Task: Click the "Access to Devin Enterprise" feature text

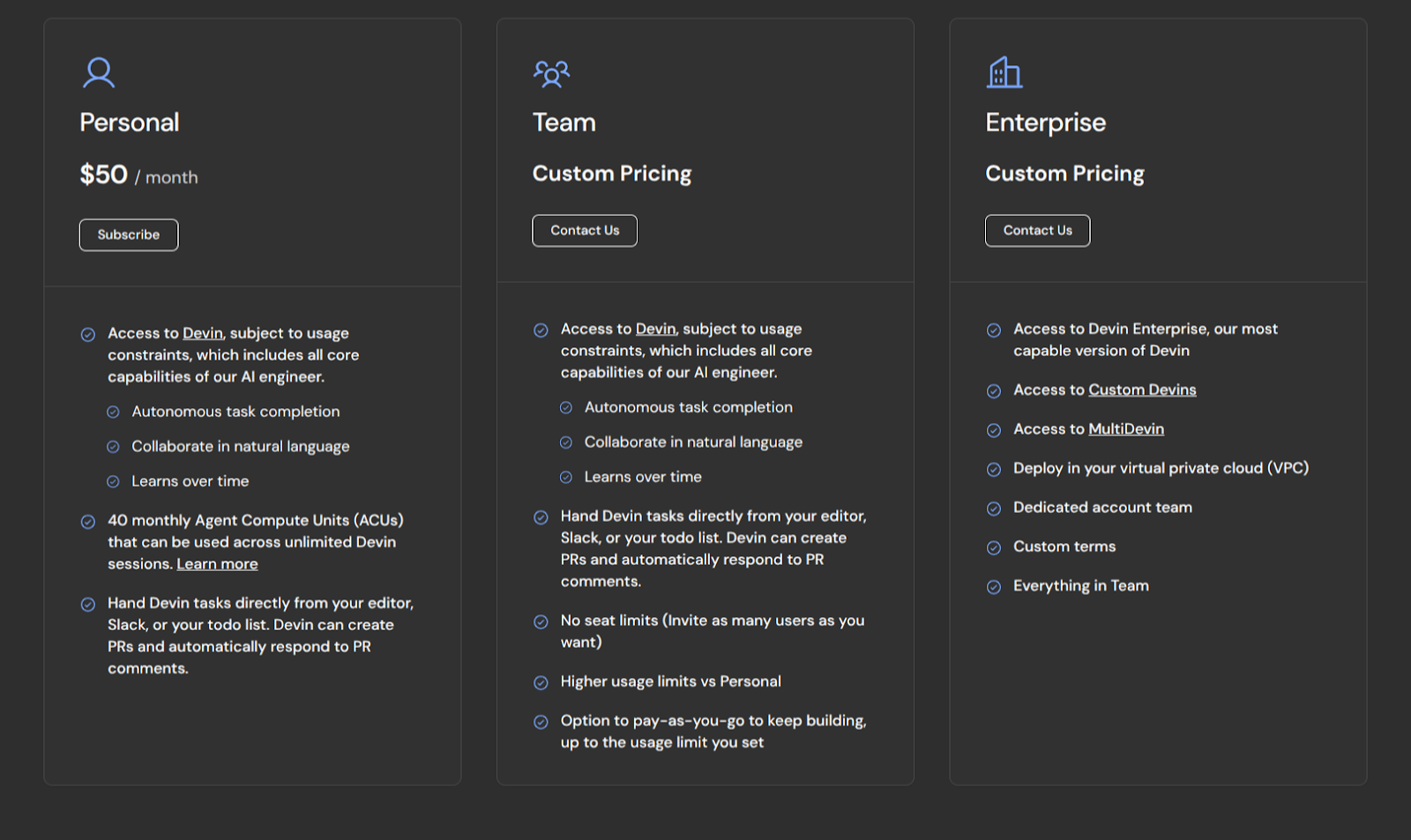Action: [x=1146, y=339]
